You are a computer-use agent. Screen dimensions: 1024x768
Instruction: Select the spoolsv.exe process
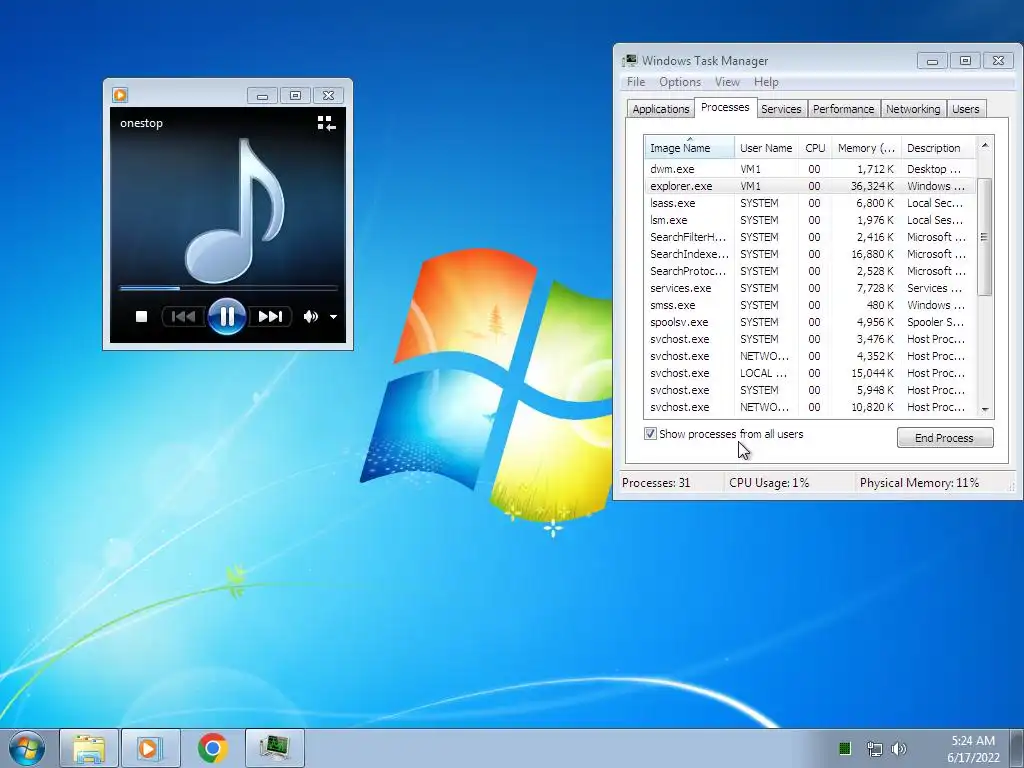(x=810, y=321)
